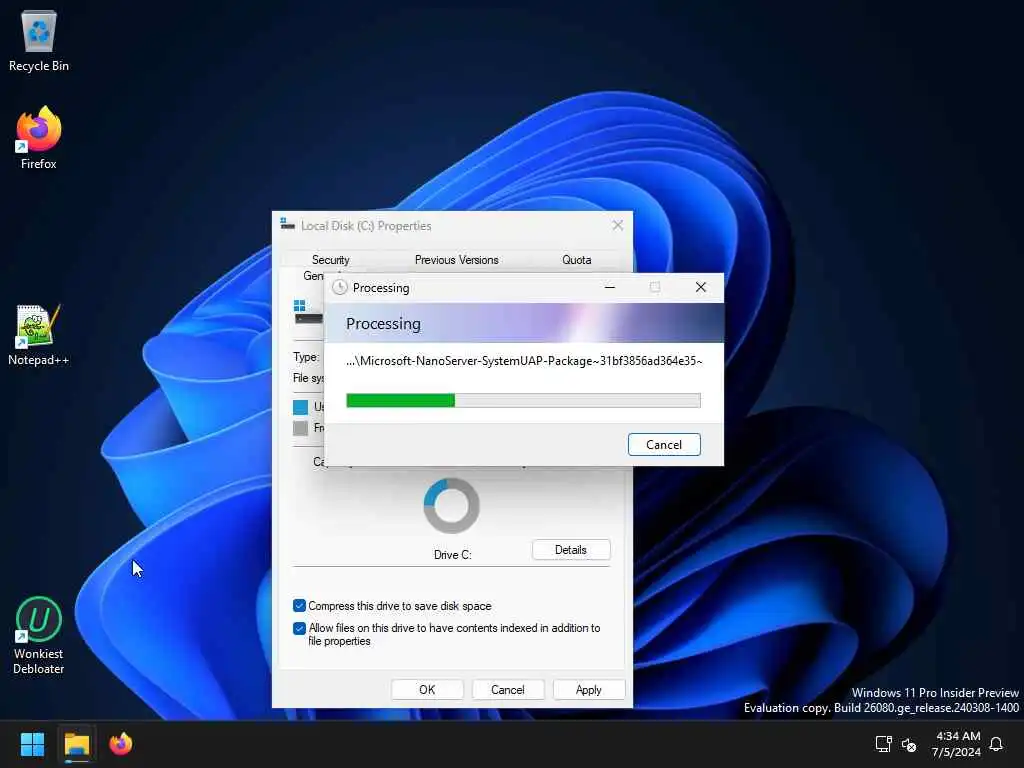Viewport: 1024px width, 768px height.
Task: Click OK in Local Disk Properties
Action: [x=427, y=690]
